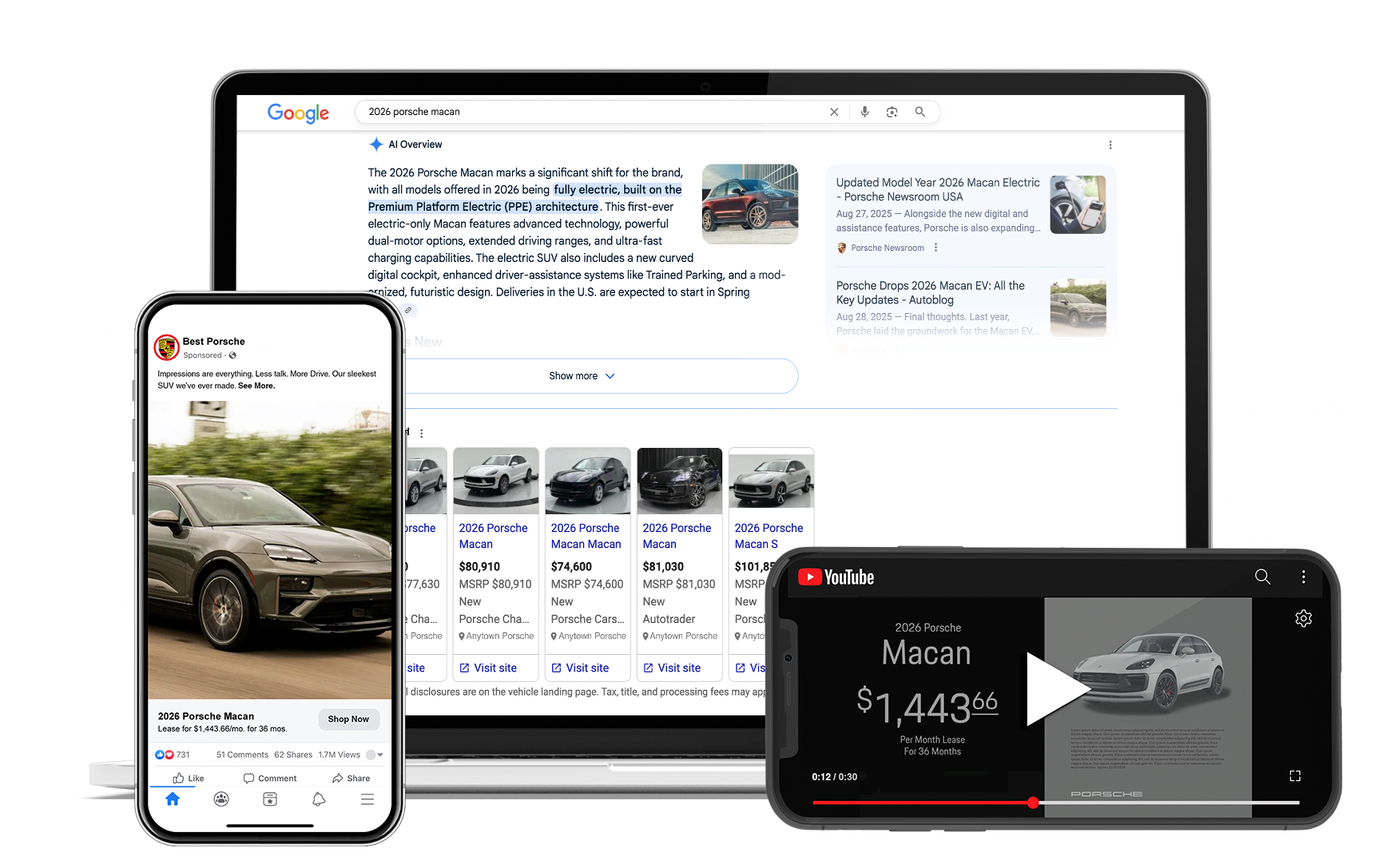Tap the YouTube search icon
Image resolution: width=1398 pixels, height=868 pixels.
1262,577
